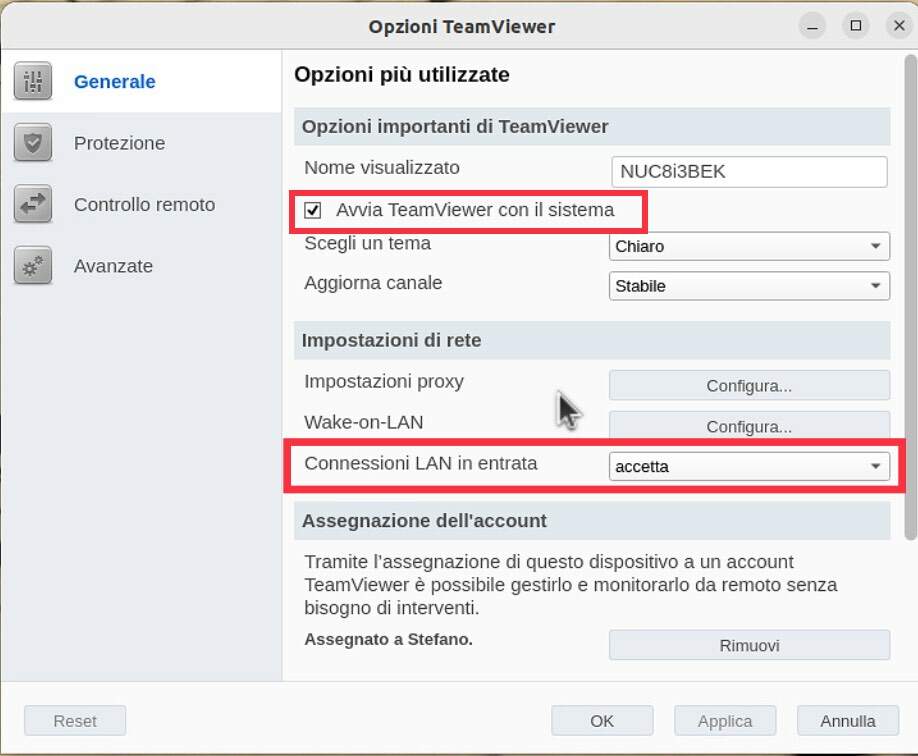Cancel changes with the Annulla button
The height and width of the screenshot is (756, 918).
click(x=848, y=721)
